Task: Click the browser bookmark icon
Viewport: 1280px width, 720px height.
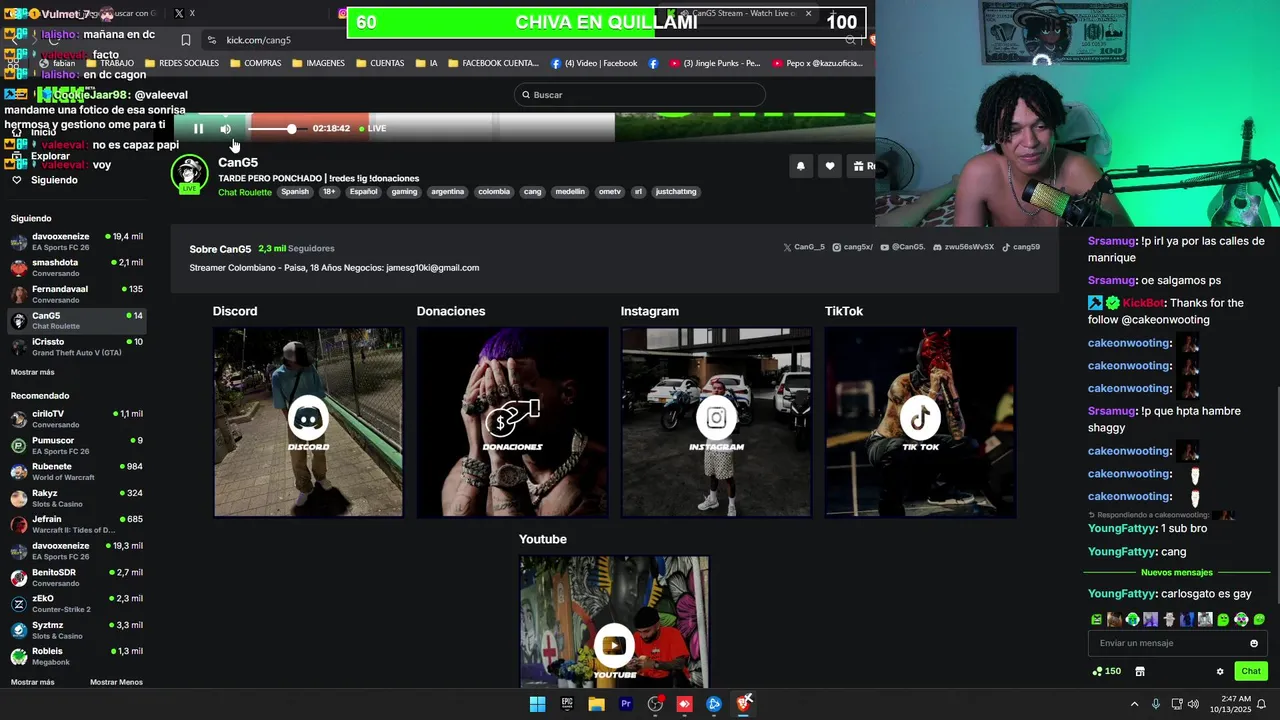Action: click(x=186, y=40)
